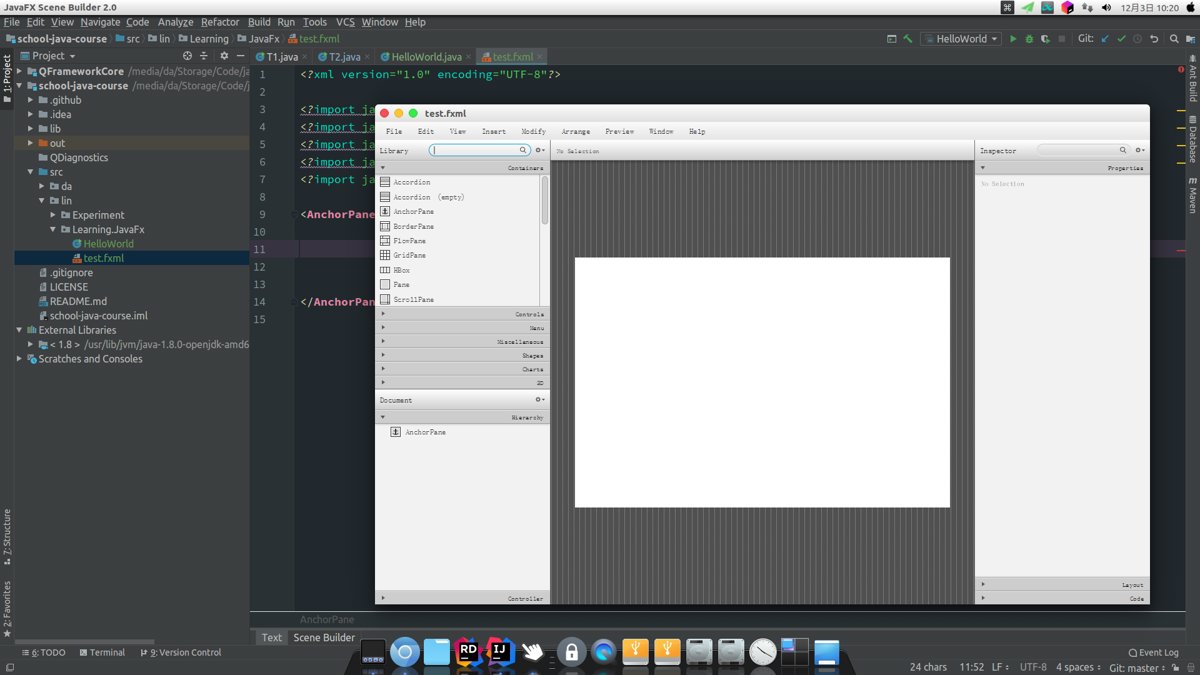Click Git Show History clock icon
1200x675 pixels.
click(1137, 39)
